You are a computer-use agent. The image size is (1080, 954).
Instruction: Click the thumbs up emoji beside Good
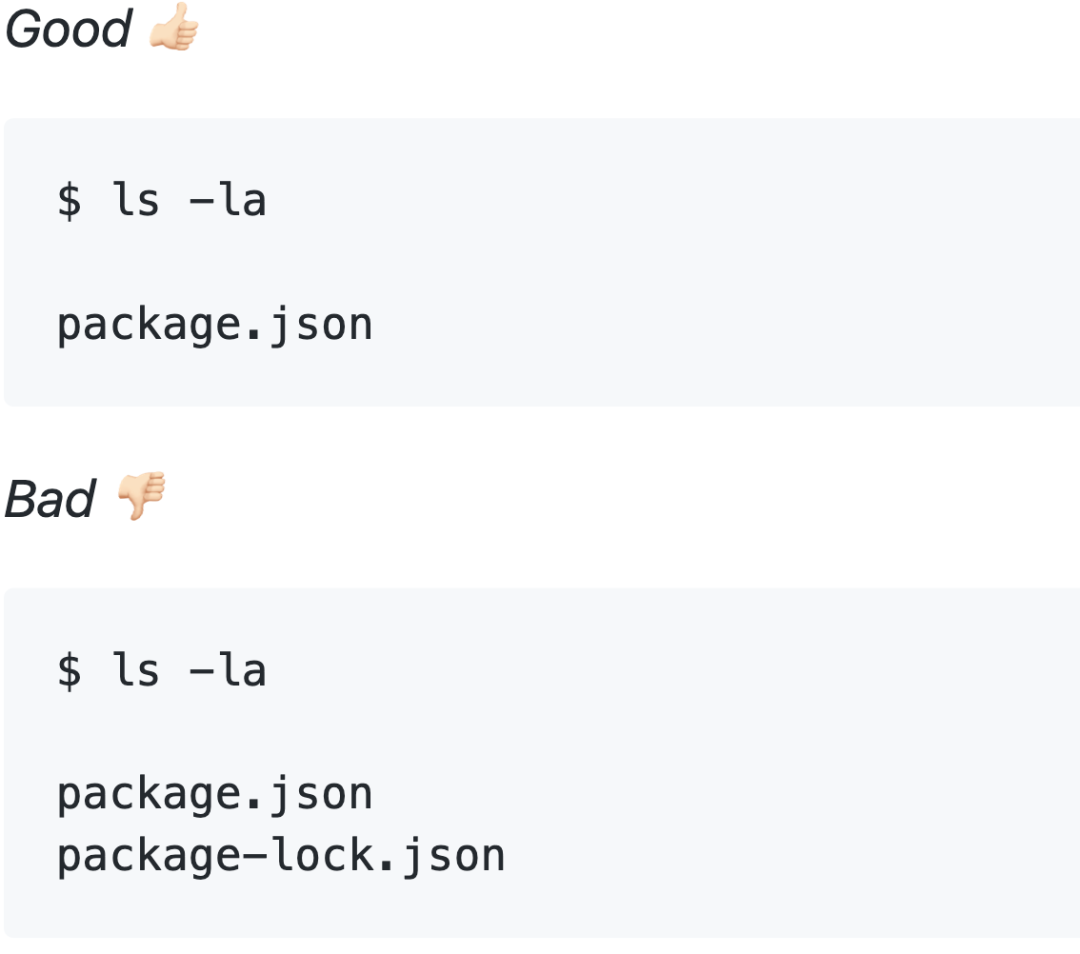pos(174,27)
